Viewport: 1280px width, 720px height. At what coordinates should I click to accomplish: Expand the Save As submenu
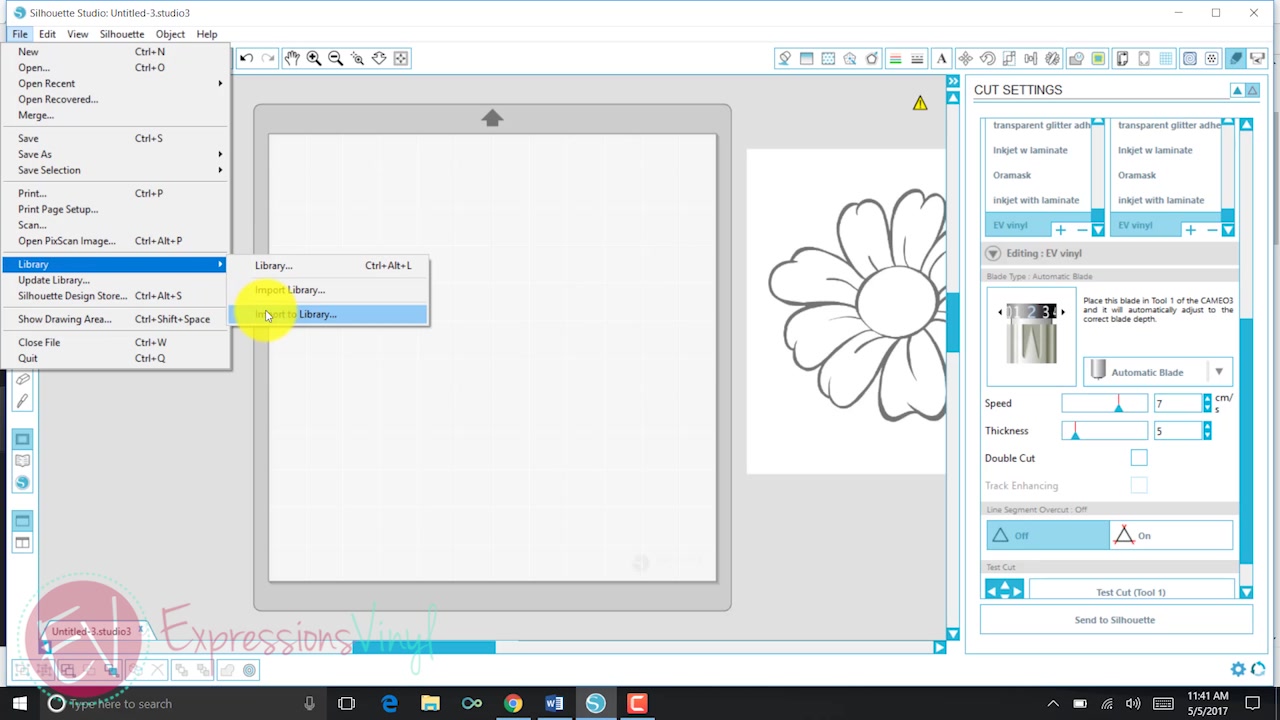click(x=115, y=154)
